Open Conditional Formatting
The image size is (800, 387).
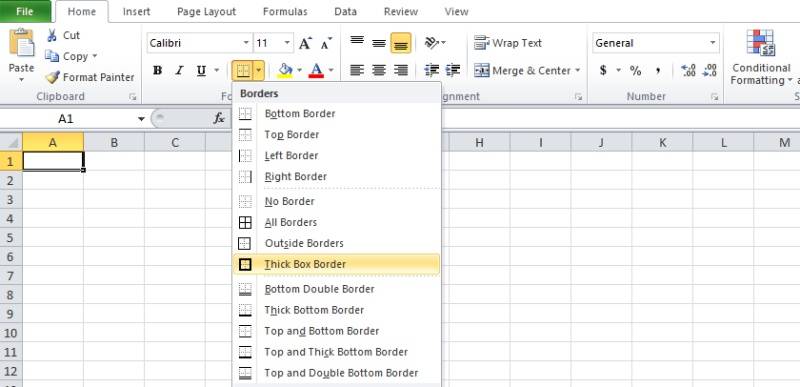761,58
